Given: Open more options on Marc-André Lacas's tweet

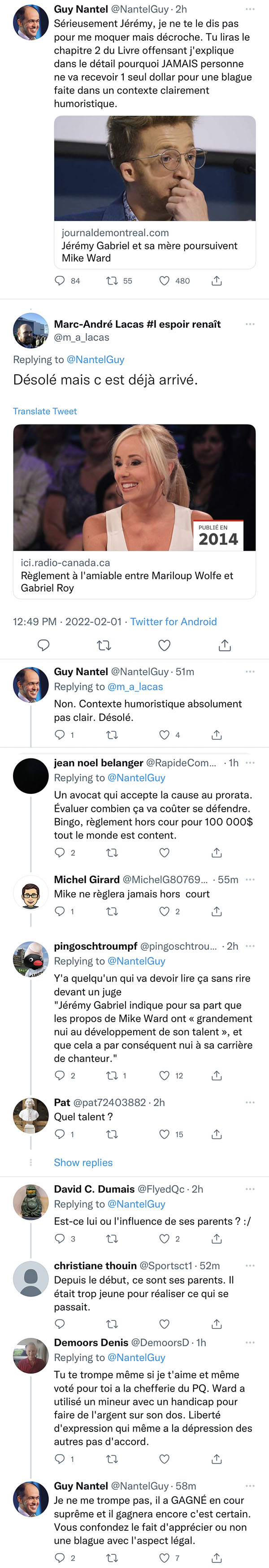Looking at the screenshot, I should [x=250, y=324].
